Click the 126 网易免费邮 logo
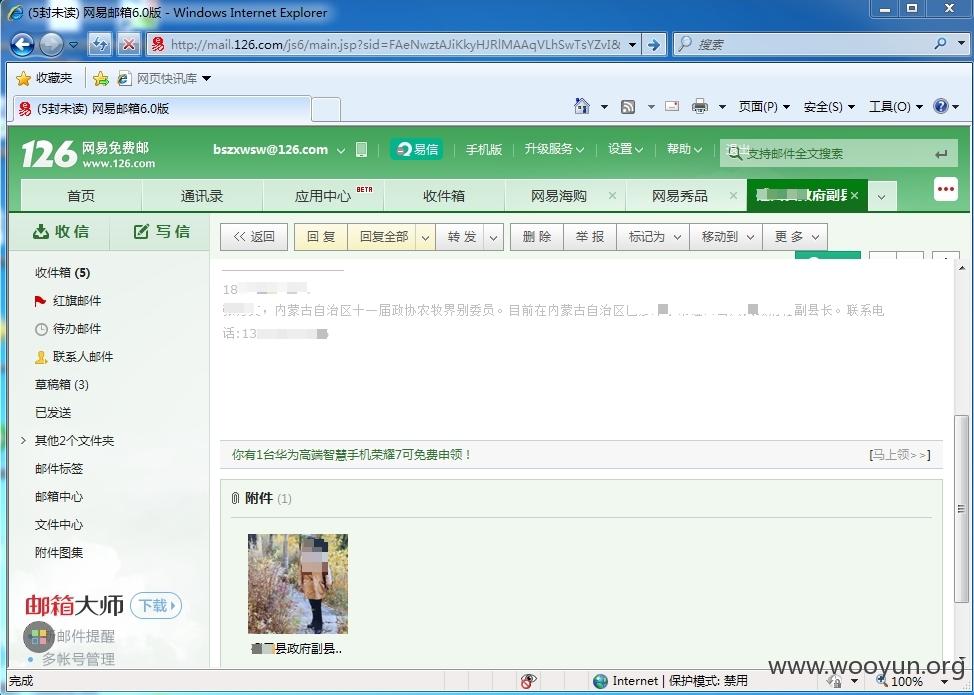Viewport: 974px width, 695px height. [88, 153]
